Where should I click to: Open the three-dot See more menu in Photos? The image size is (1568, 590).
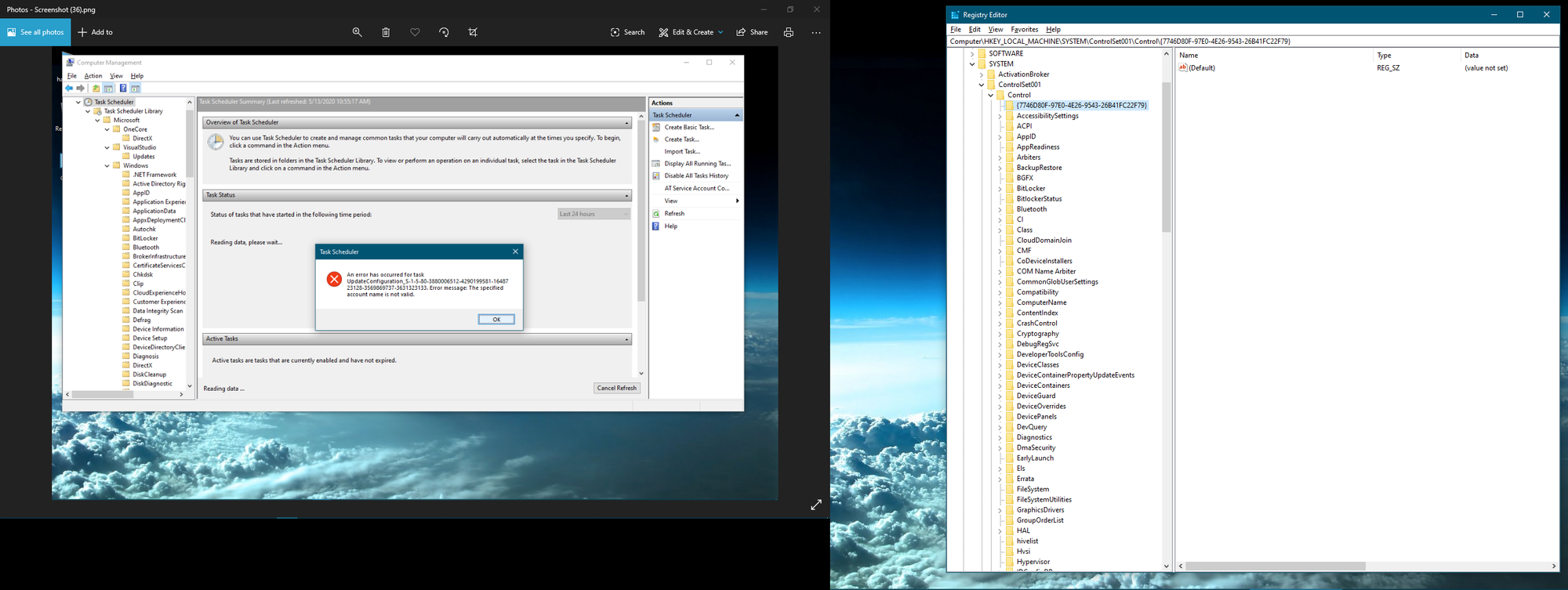(x=816, y=32)
